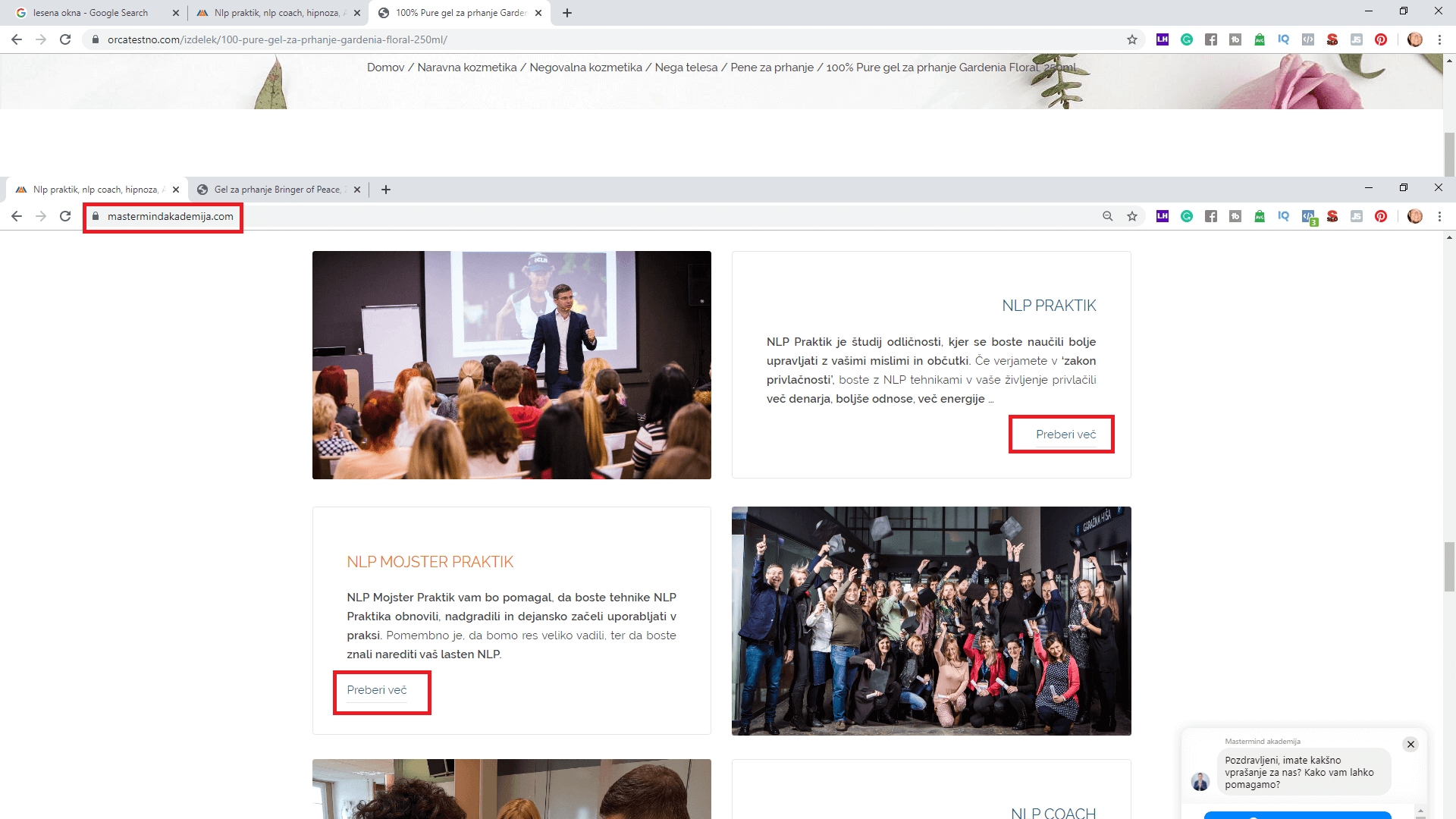Open the graduation group photo thumbnail
1456x819 pixels.
tap(931, 621)
